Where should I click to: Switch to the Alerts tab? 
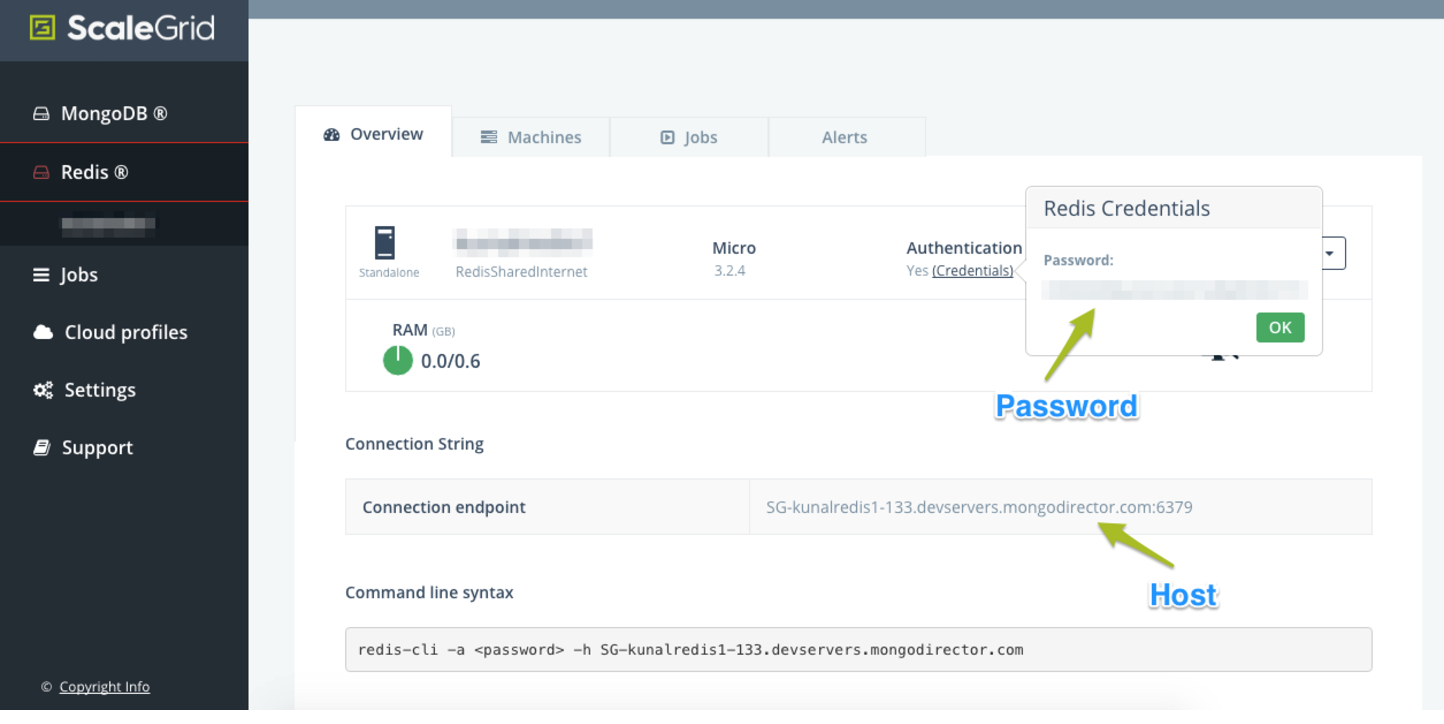tap(845, 137)
